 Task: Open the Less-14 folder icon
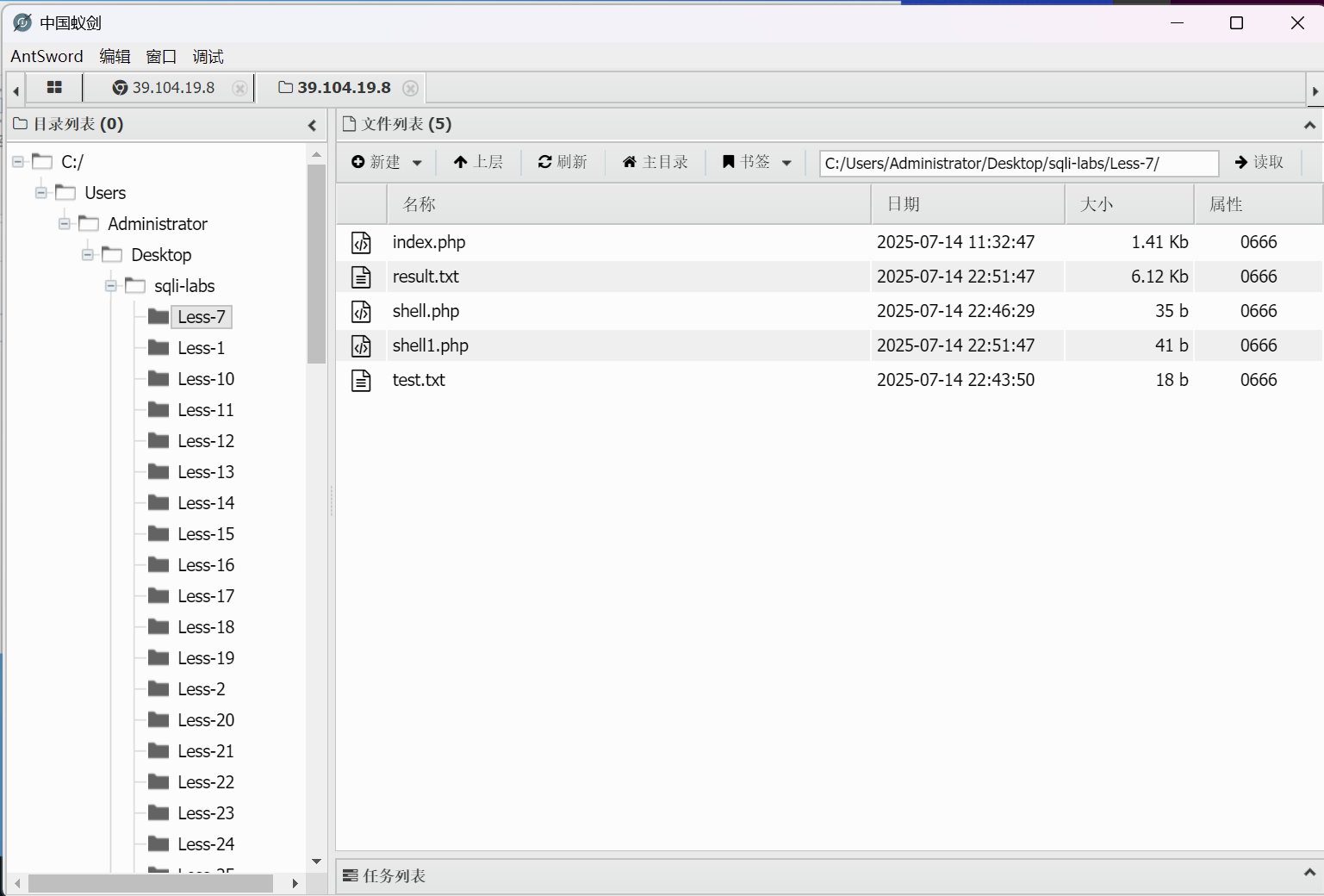click(x=159, y=502)
